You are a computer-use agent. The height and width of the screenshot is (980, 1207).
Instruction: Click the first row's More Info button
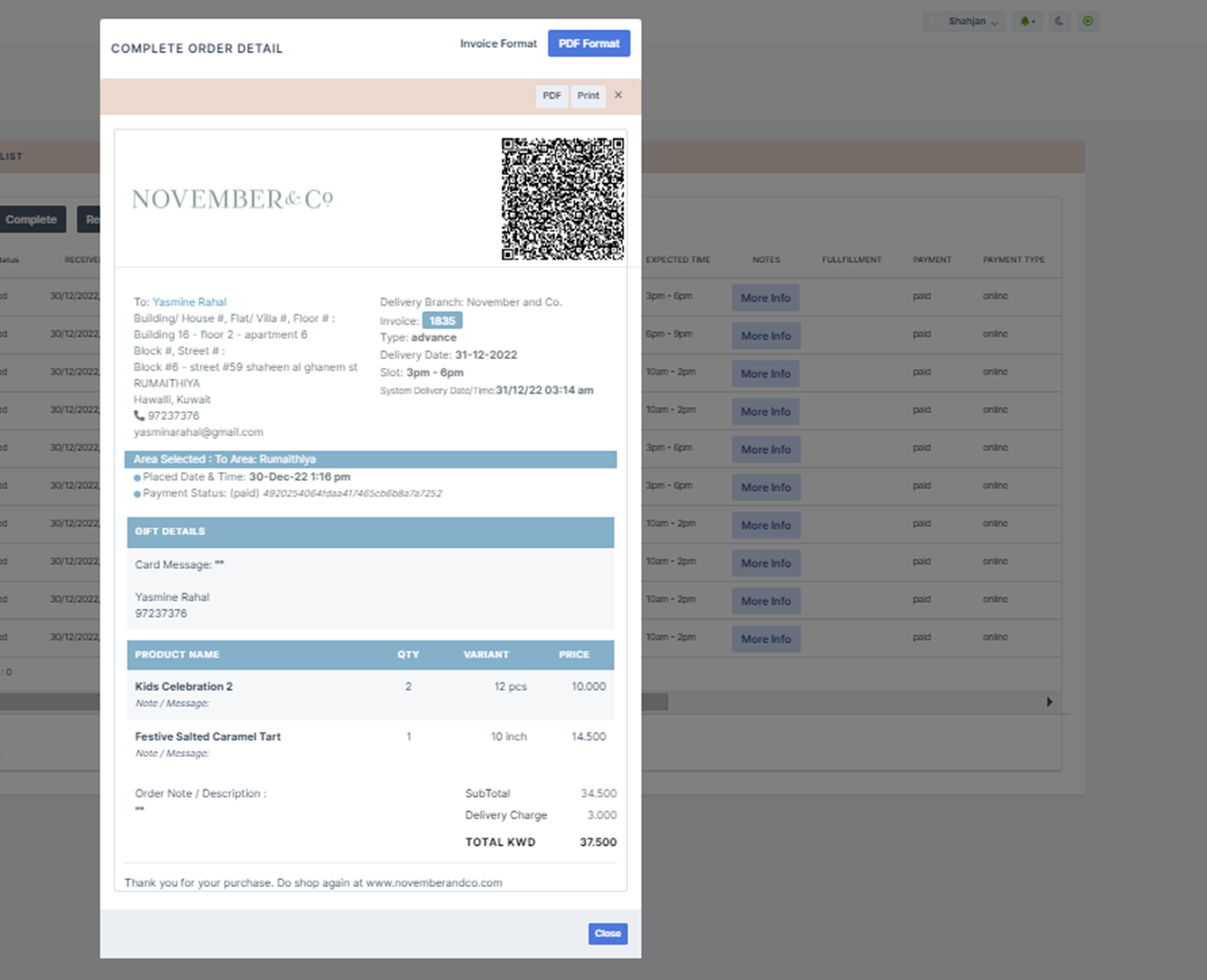(x=765, y=298)
